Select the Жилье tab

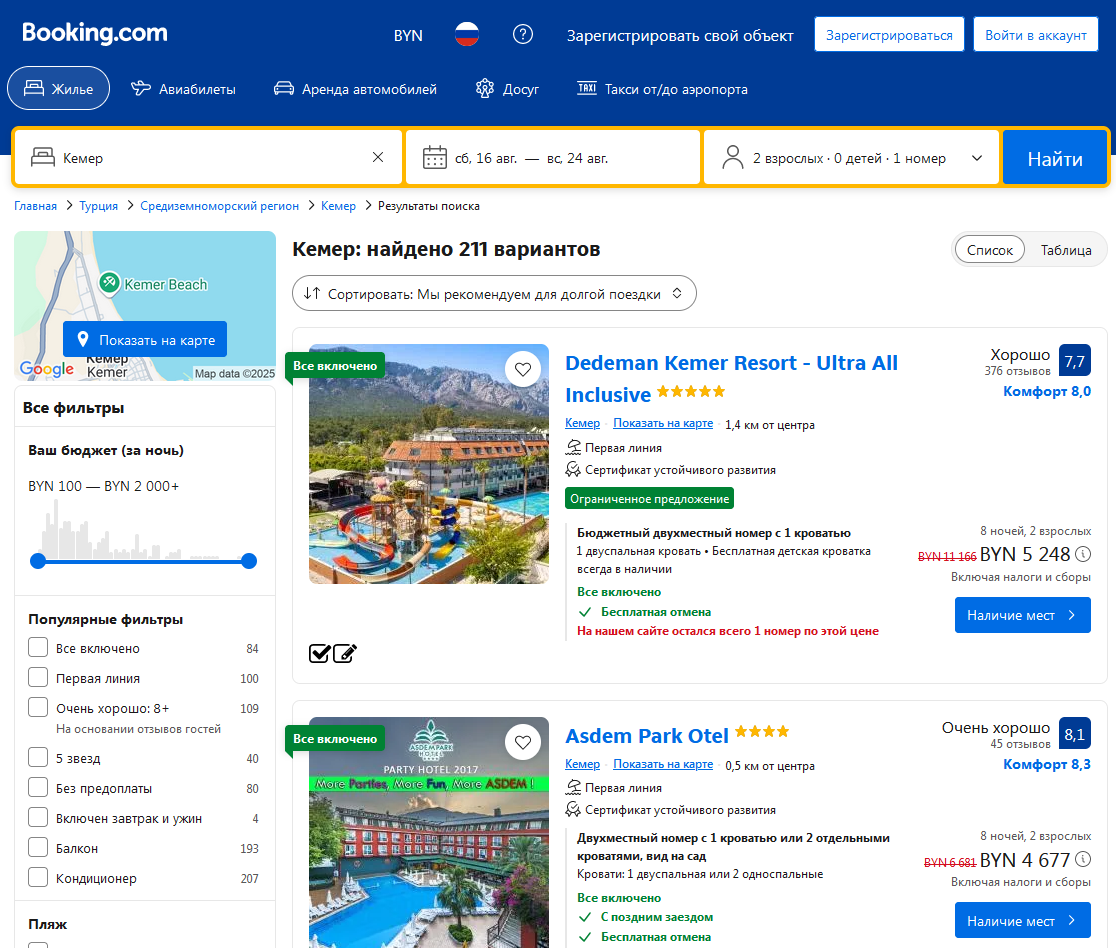click(x=58, y=88)
